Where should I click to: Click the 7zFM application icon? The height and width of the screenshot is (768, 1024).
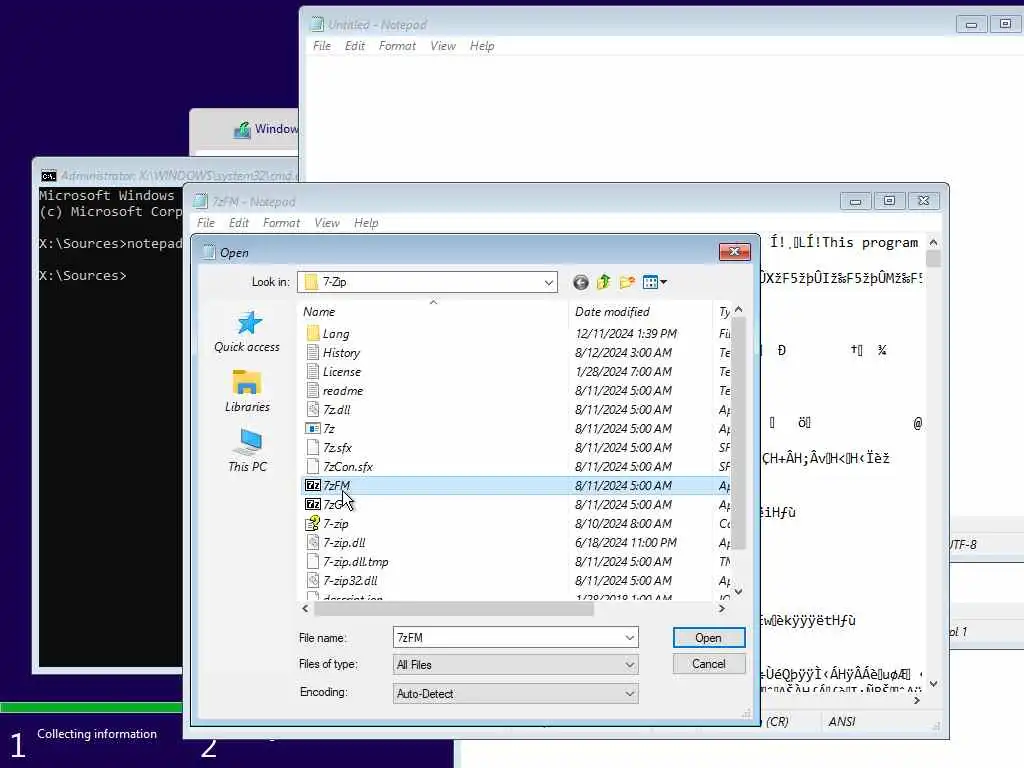coord(313,485)
